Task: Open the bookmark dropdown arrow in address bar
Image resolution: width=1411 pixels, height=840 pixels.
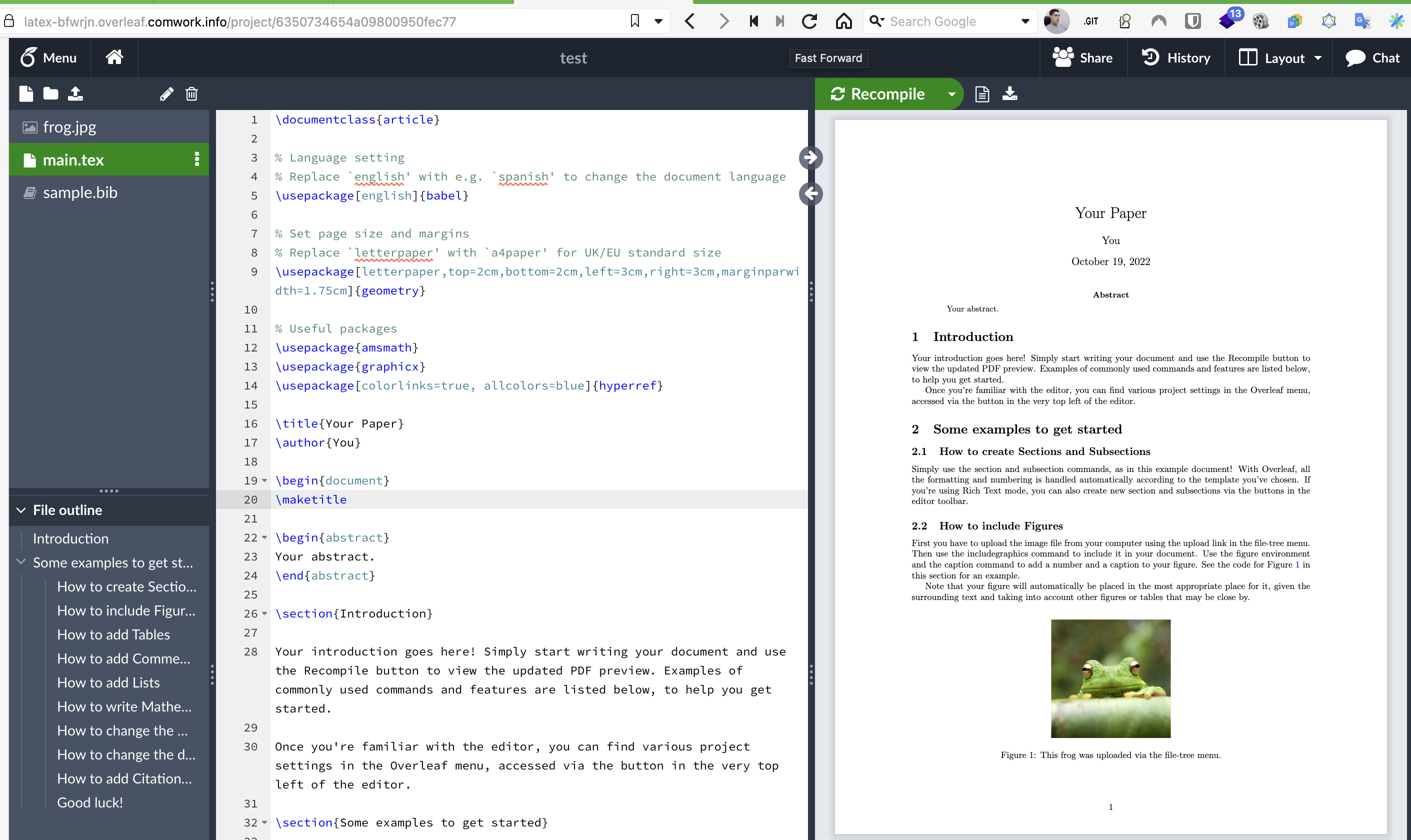Action: click(x=658, y=21)
